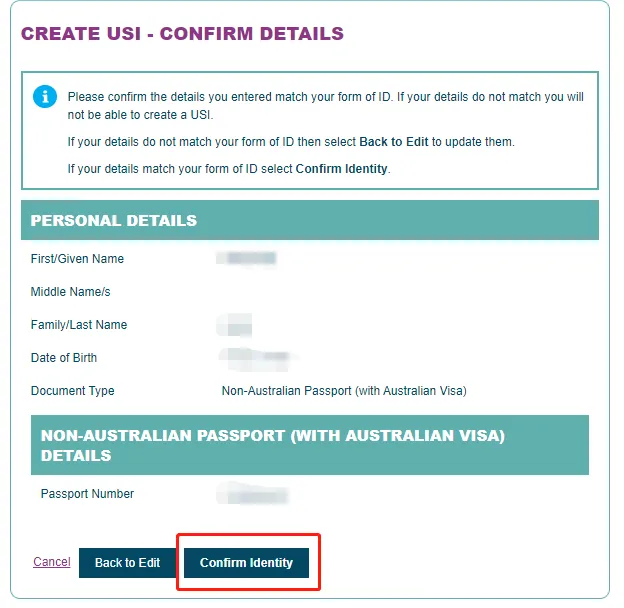Click the blue information icon
This screenshot has width=624, height=608.
pyautogui.click(x=45, y=96)
